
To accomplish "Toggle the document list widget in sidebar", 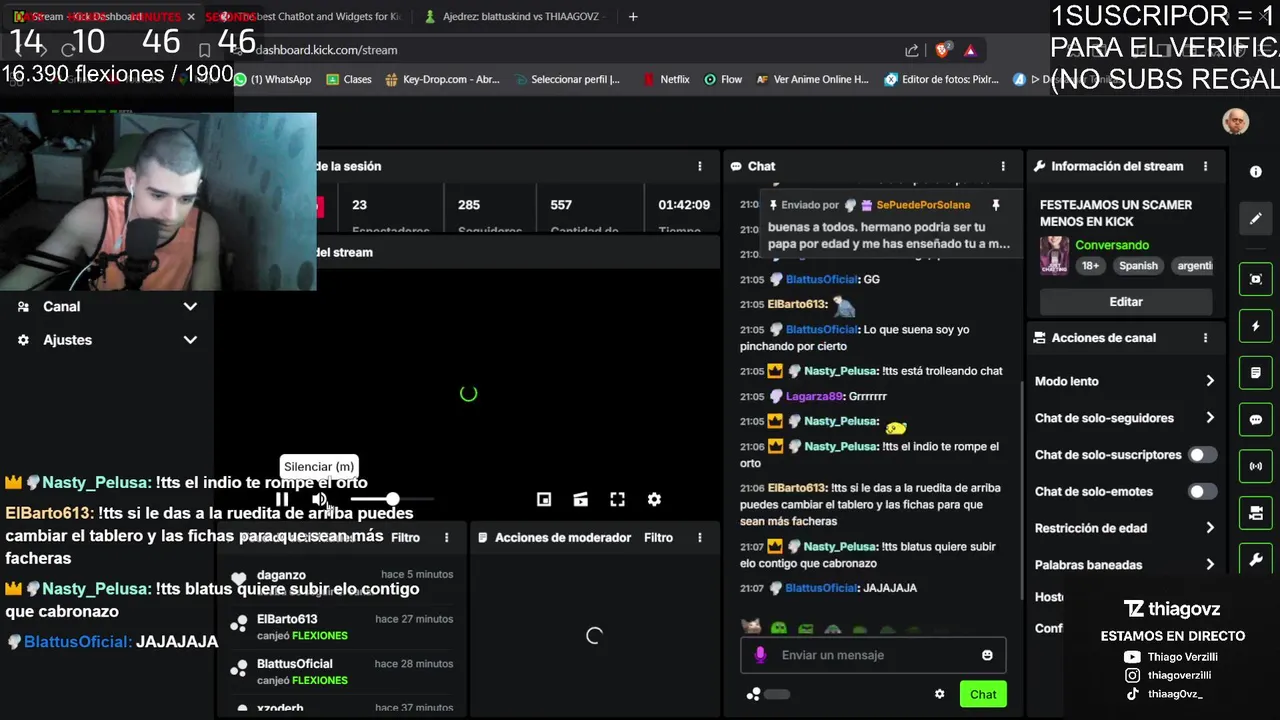I will pos(1256,373).
